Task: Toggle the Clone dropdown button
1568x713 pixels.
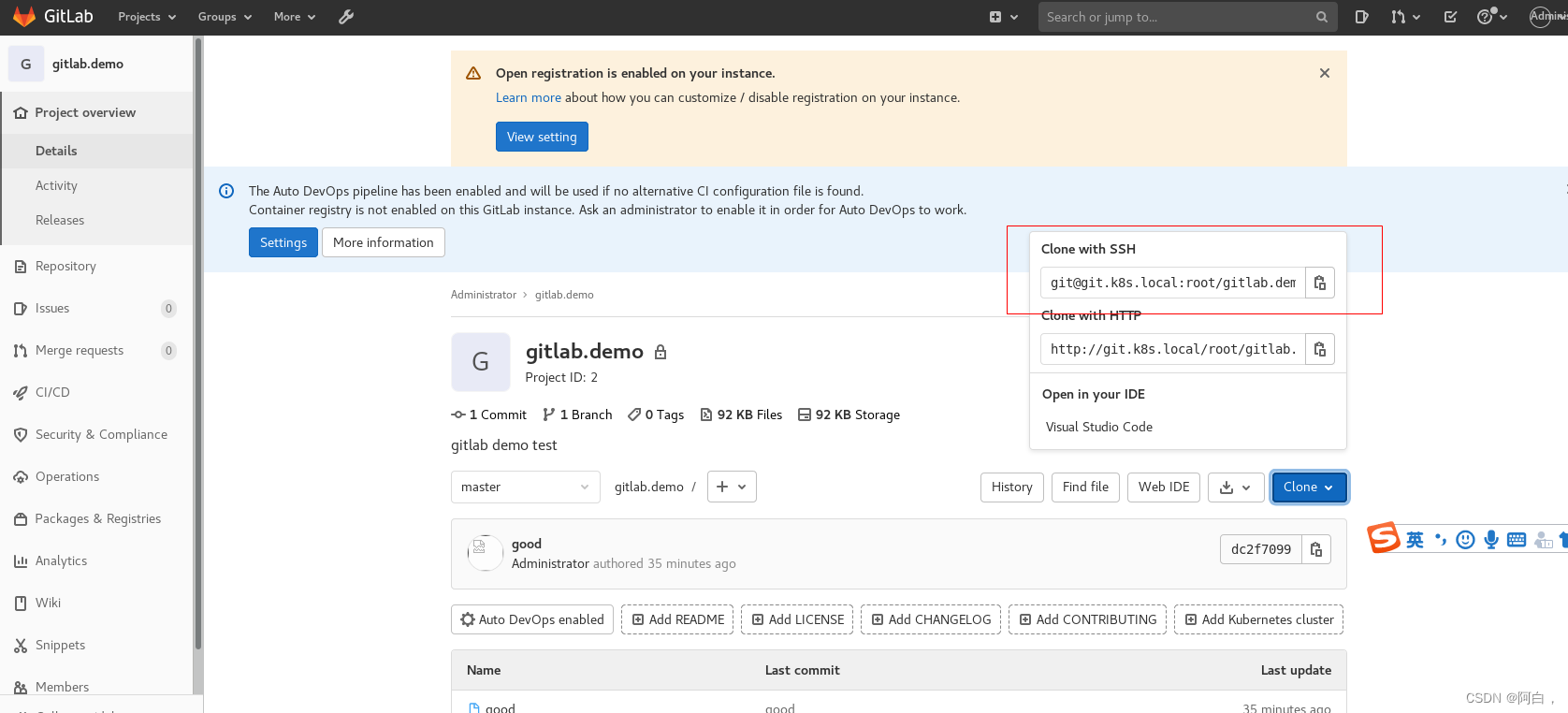Action: pyautogui.click(x=1309, y=487)
